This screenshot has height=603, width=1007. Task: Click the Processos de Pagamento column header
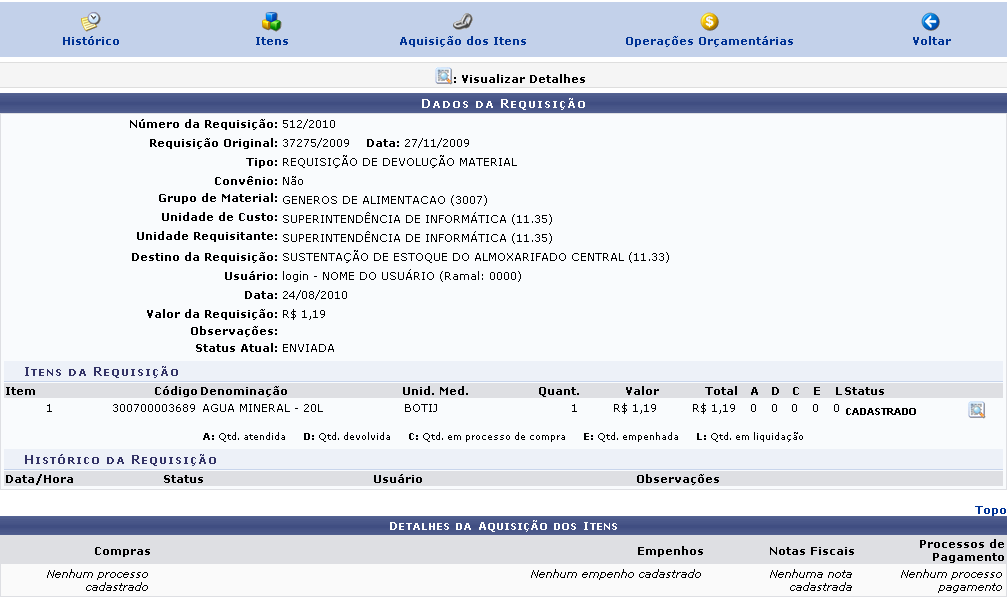[961, 550]
